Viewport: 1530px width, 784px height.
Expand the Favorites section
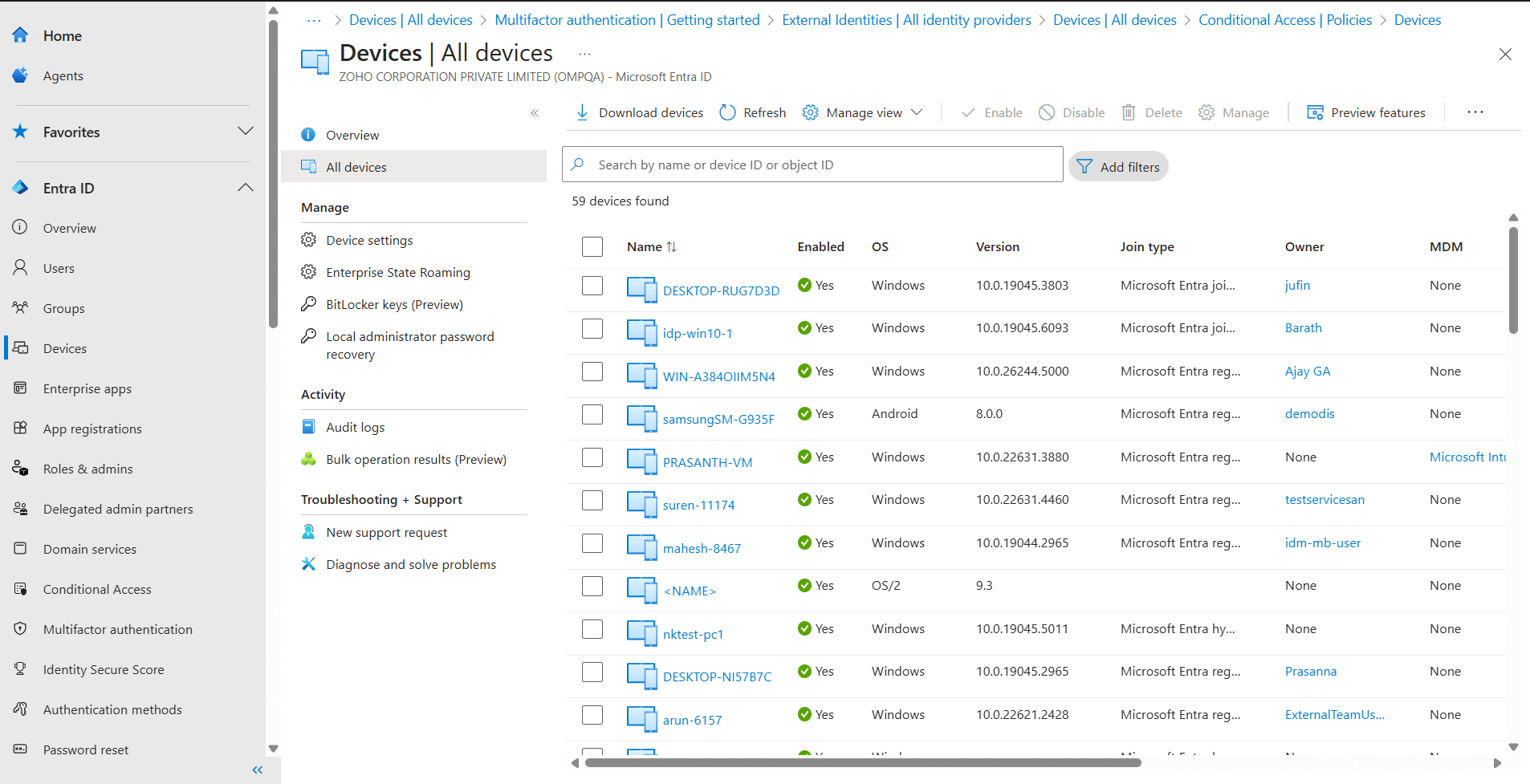click(x=246, y=132)
